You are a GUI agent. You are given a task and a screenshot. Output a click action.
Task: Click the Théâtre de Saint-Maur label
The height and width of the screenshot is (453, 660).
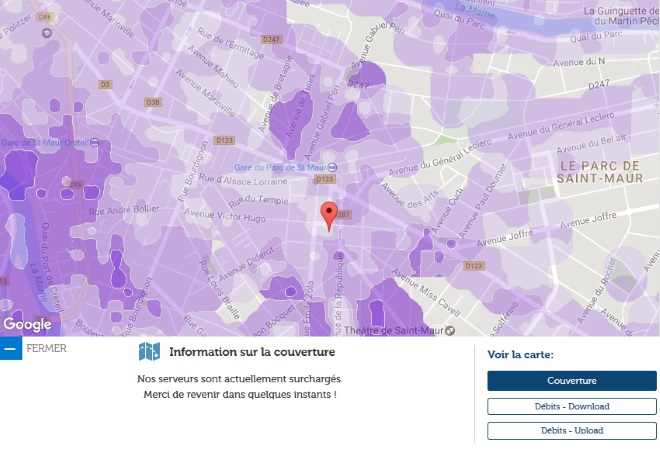tap(394, 331)
